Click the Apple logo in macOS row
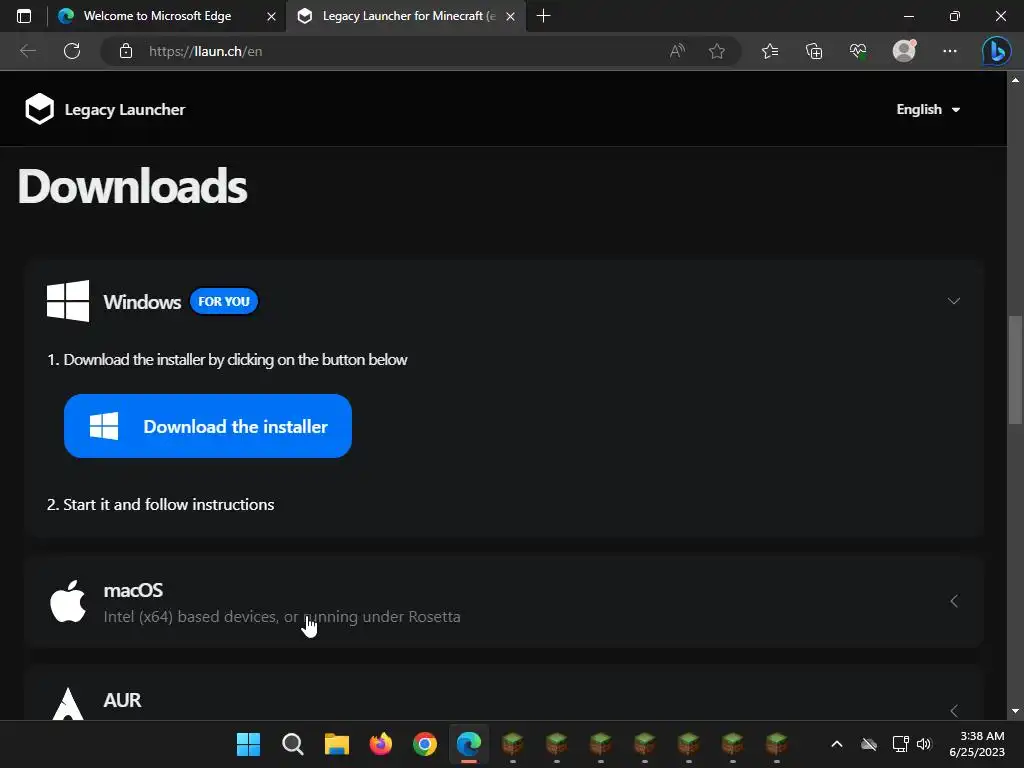 coord(68,601)
